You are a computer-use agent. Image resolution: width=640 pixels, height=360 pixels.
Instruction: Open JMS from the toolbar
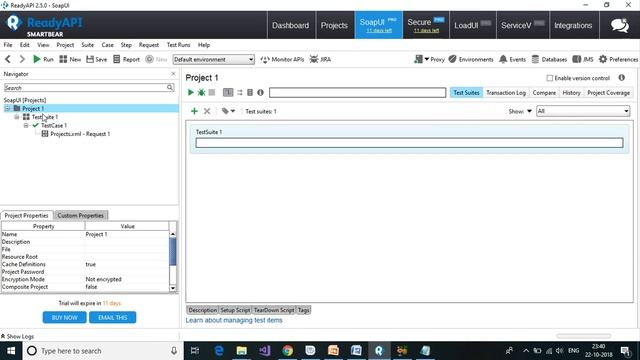click(583, 59)
